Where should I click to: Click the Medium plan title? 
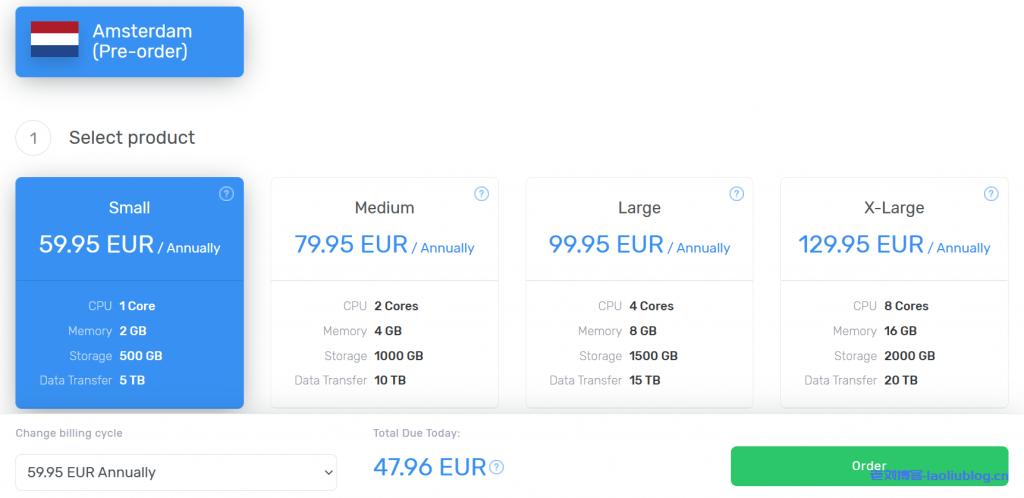[x=384, y=208]
